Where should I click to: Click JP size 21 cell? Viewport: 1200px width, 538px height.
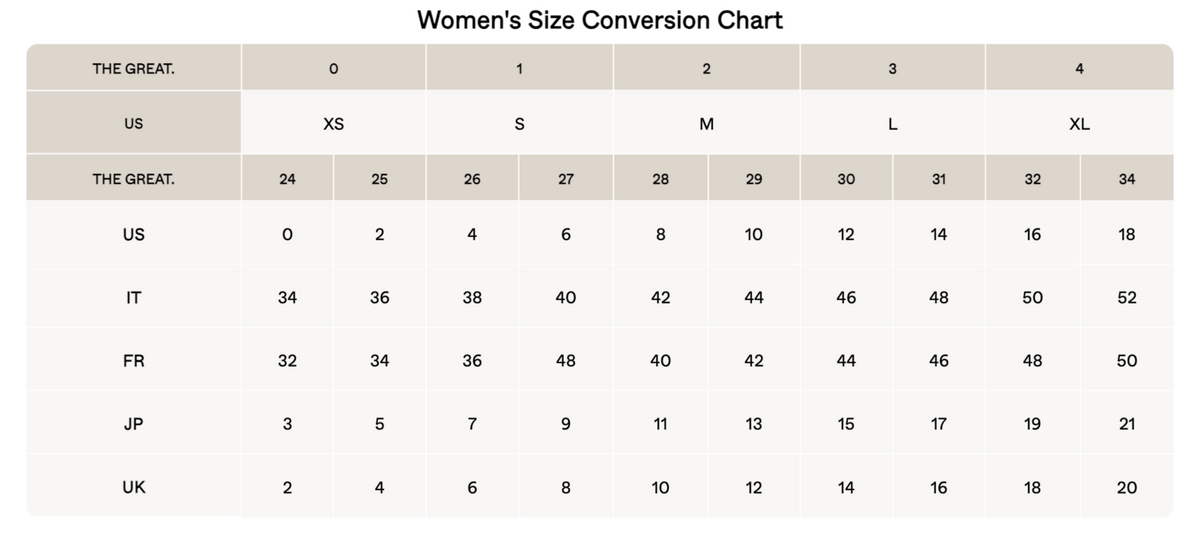click(x=1127, y=424)
